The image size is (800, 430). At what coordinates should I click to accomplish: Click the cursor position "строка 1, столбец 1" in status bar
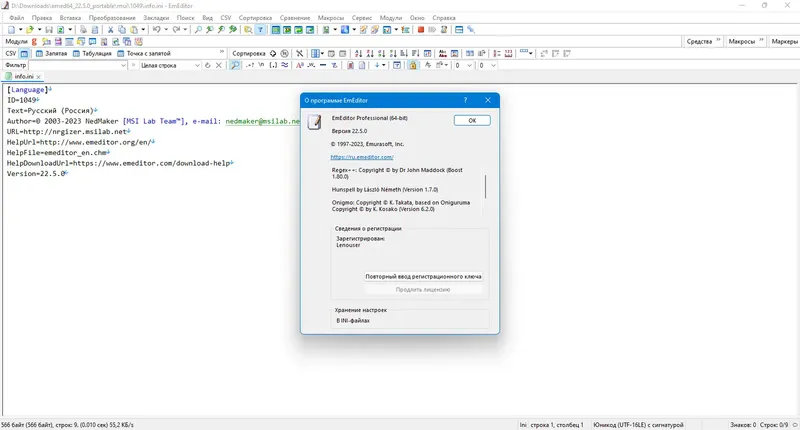(557, 424)
